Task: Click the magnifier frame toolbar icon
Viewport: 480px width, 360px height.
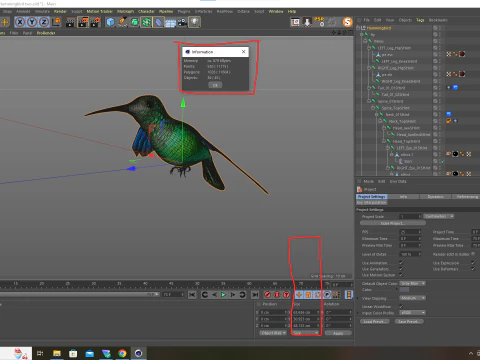Action: pyautogui.click(x=295, y=22)
